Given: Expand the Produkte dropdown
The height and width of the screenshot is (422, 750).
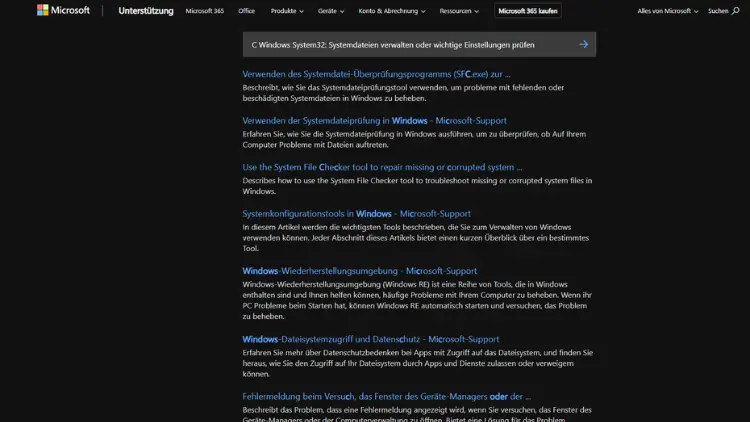Looking at the screenshot, I should tap(287, 11).
